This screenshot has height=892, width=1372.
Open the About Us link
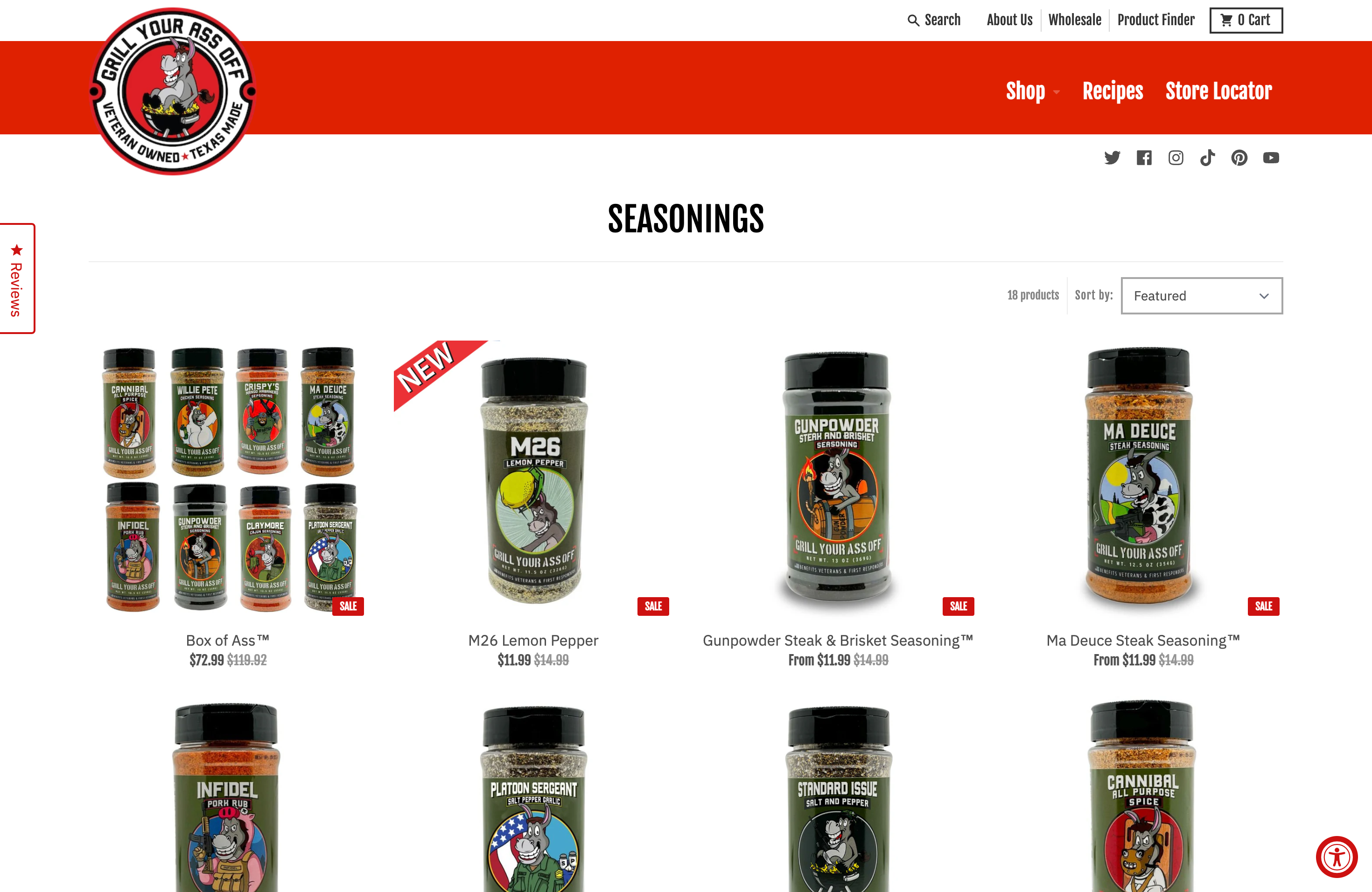click(1009, 20)
